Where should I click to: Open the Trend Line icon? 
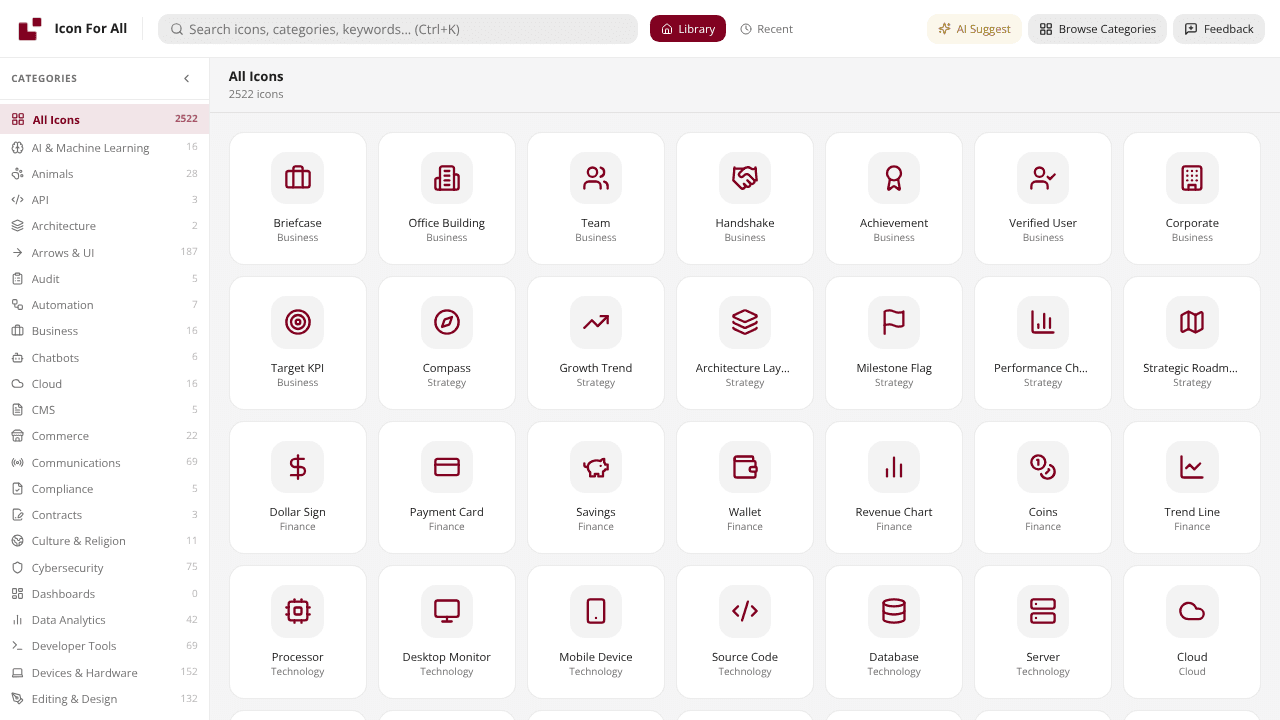pos(1192,487)
